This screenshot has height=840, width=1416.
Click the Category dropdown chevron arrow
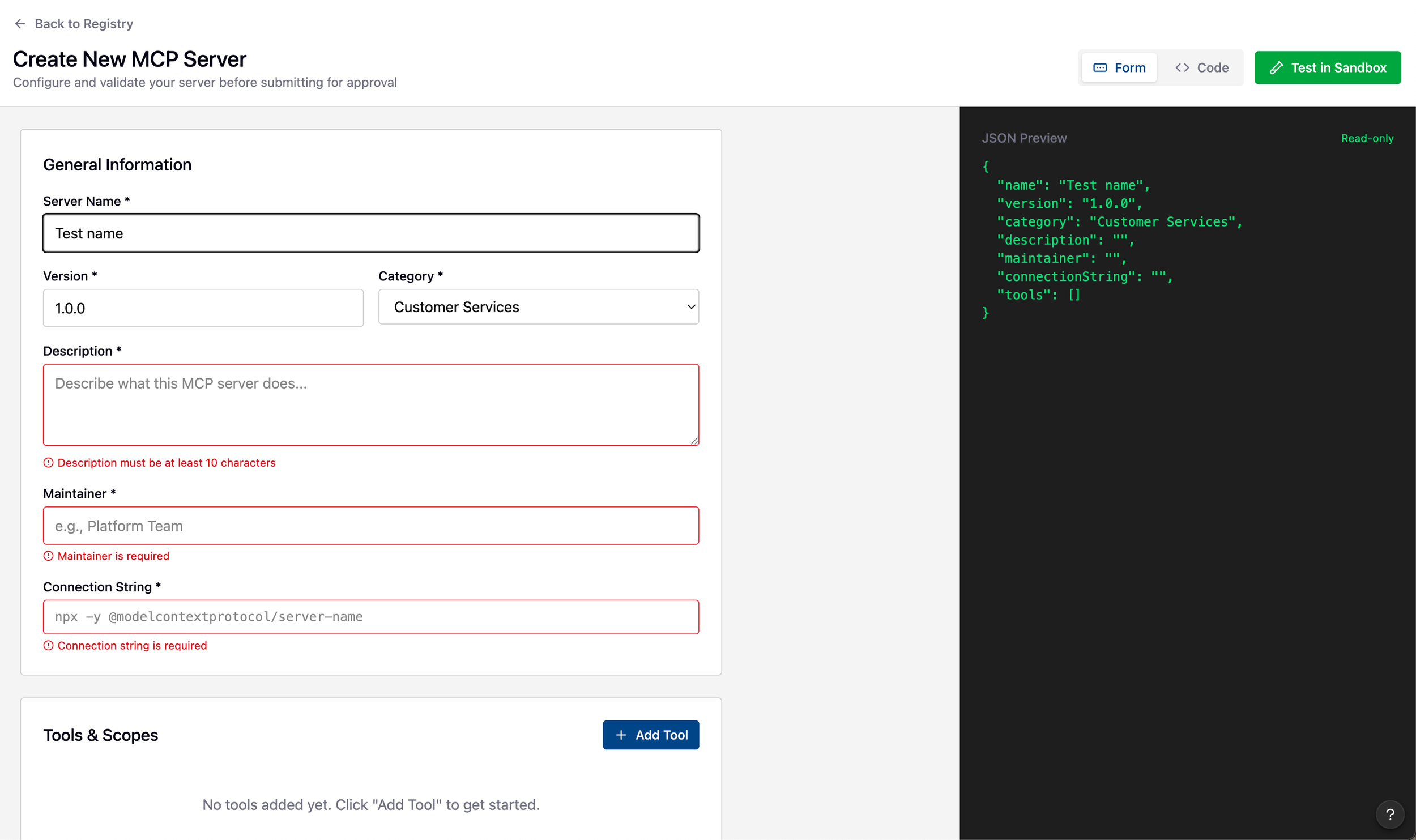coord(691,307)
